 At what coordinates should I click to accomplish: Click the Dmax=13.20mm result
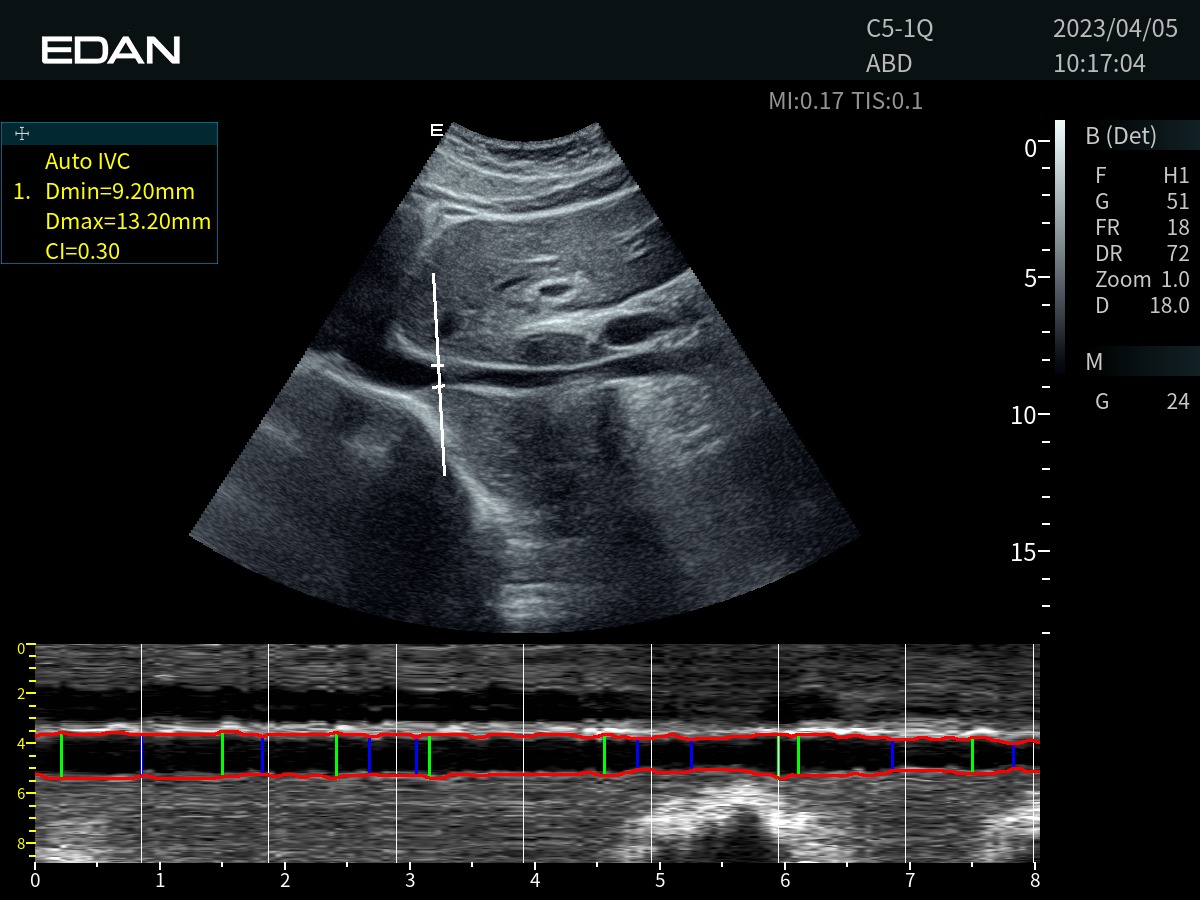pos(127,222)
